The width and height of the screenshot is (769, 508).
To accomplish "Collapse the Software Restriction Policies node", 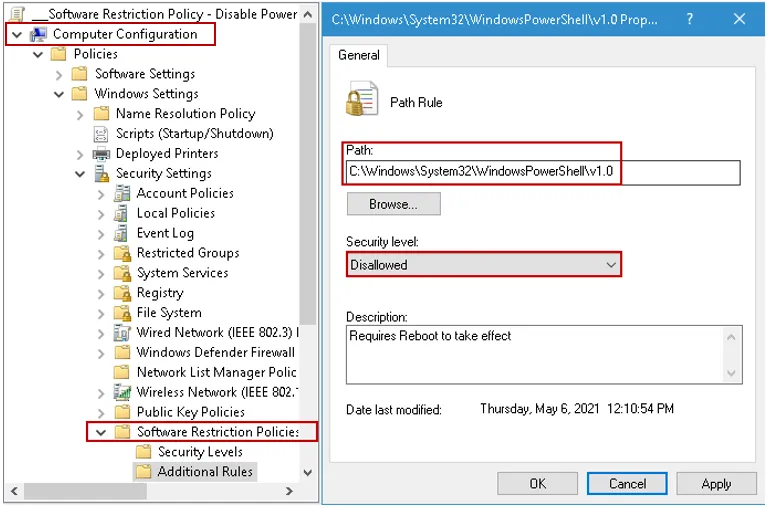I will (x=98, y=432).
